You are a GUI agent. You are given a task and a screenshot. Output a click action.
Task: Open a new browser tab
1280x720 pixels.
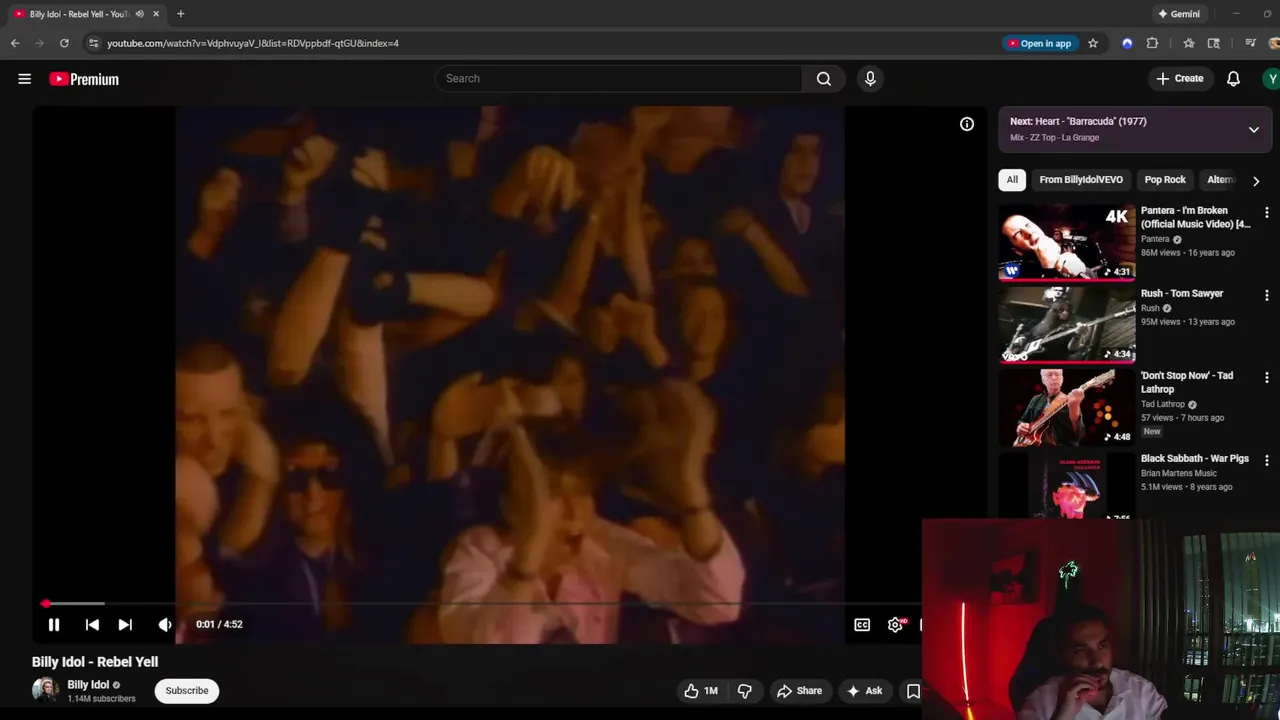coord(181,14)
